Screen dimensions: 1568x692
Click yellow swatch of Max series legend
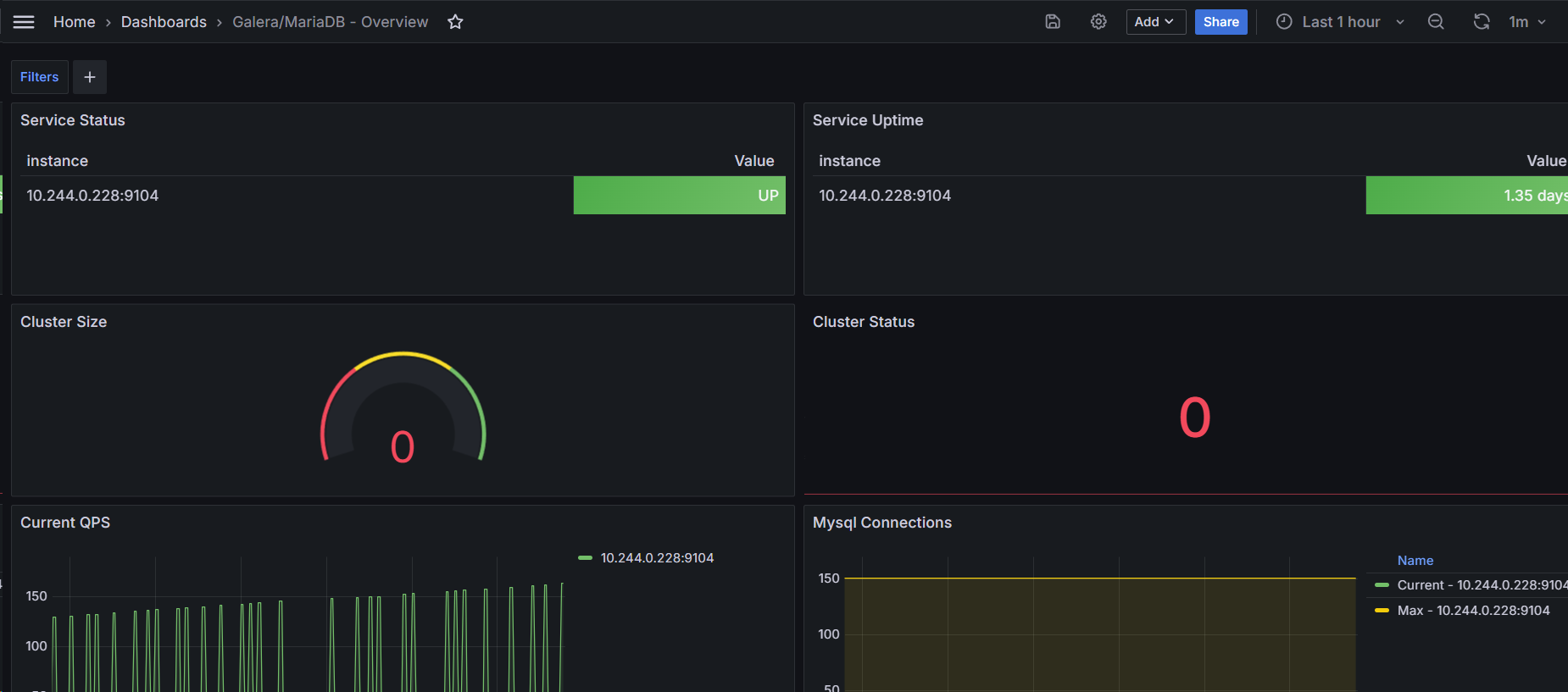1382,611
